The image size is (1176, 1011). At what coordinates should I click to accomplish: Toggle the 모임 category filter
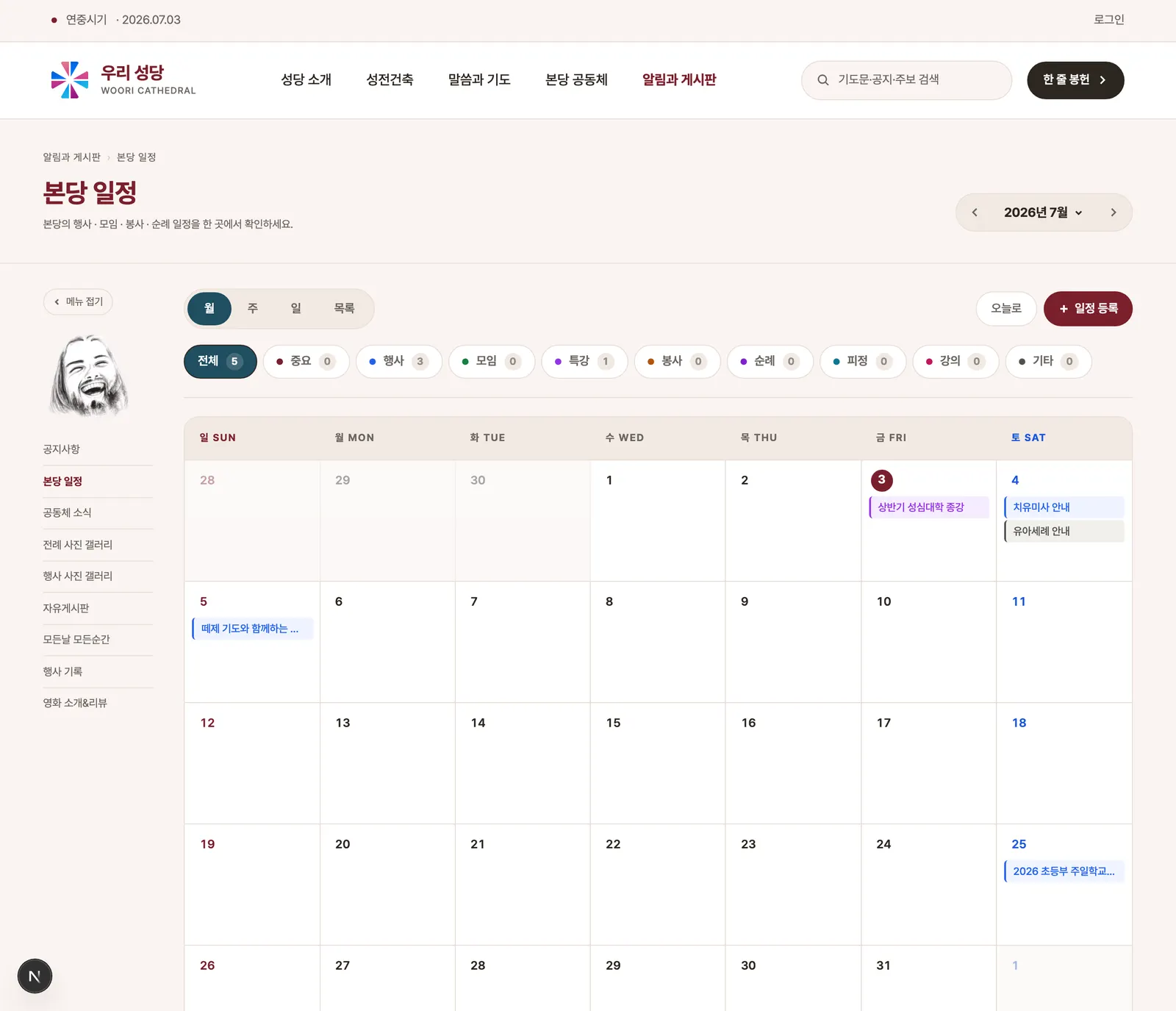pos(492,361)
